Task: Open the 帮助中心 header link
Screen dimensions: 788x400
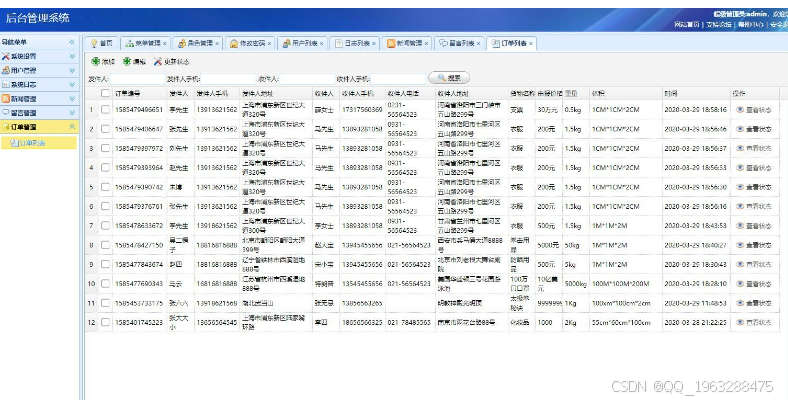Action: [x=751, y=24]
